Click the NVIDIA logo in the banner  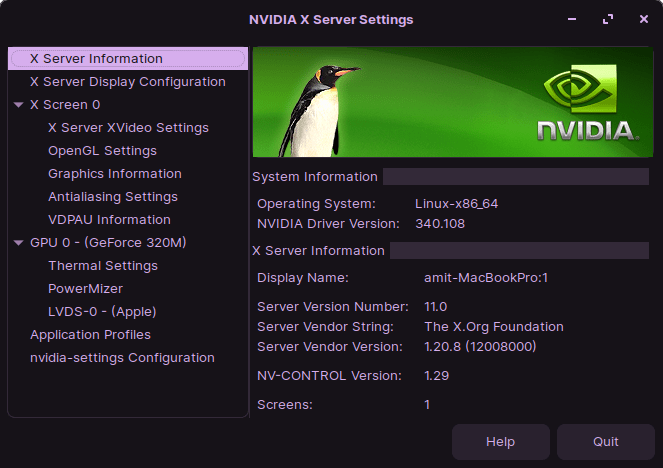click(589, 103)
